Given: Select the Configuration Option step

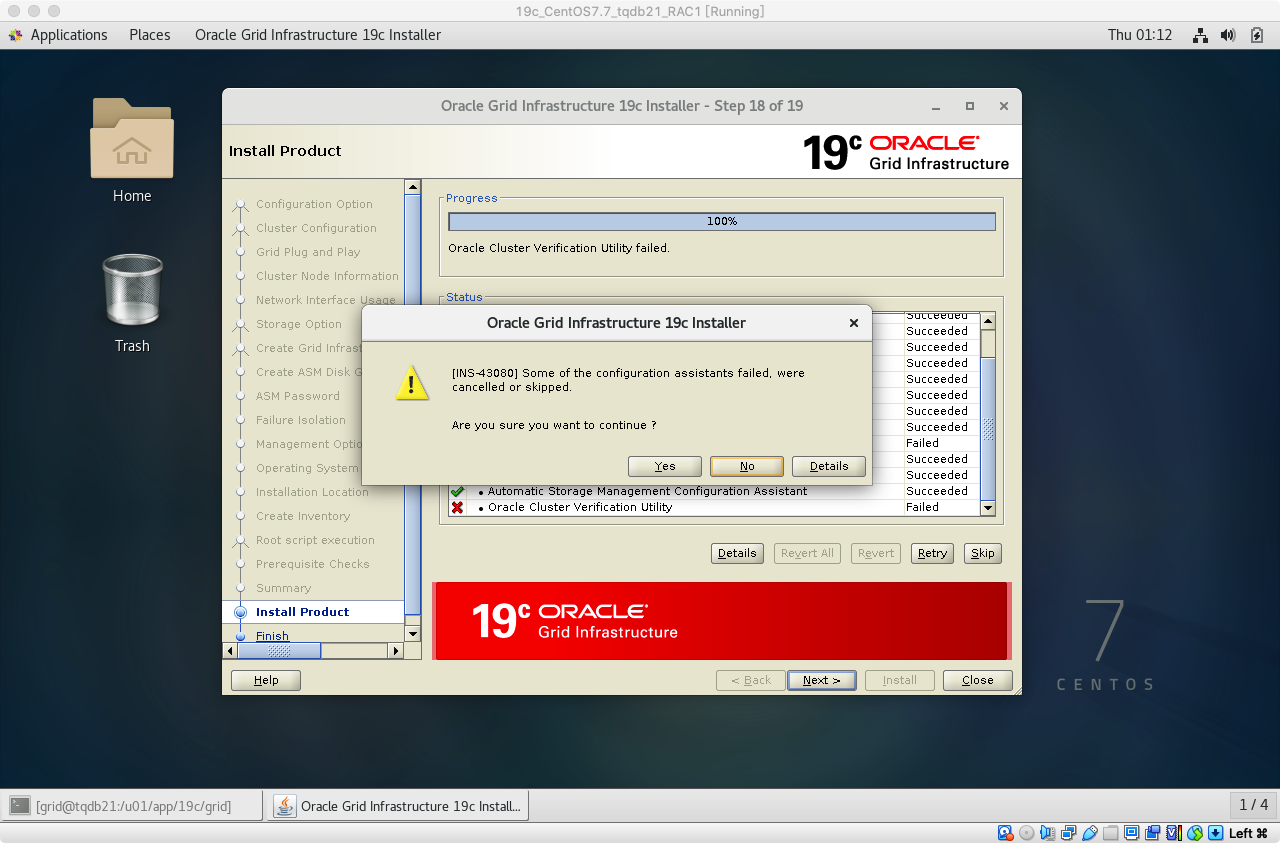Looking at the screenshot, I should (x=314, y=204).
